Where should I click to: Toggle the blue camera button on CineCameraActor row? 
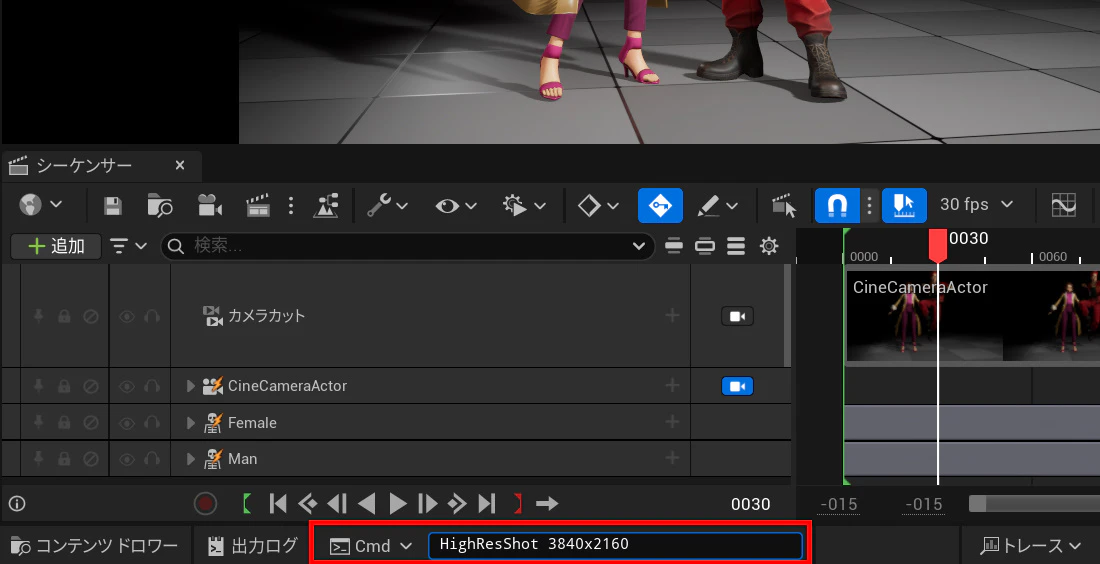pos(737,387)
